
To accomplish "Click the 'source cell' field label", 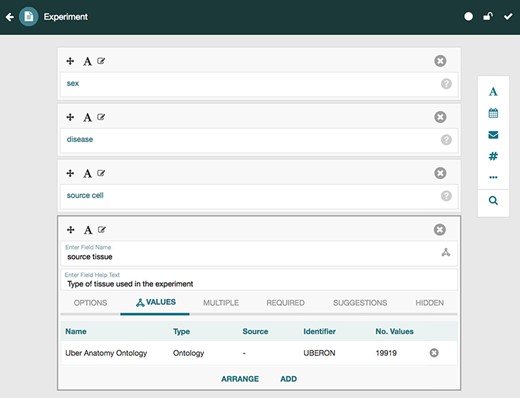I will click(x=85, y=195).
